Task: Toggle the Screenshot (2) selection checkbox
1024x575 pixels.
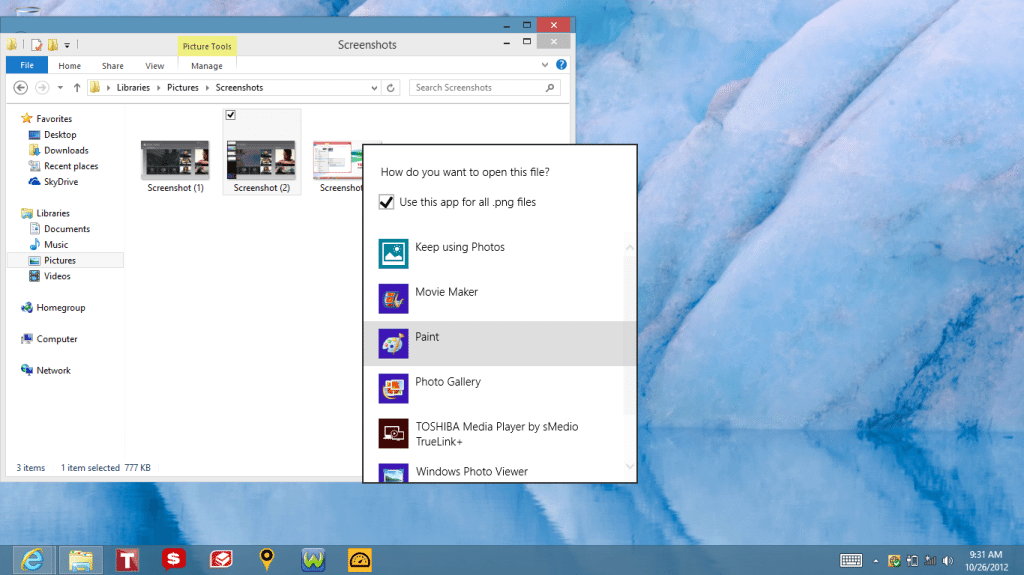Action: tap(231, 116)
